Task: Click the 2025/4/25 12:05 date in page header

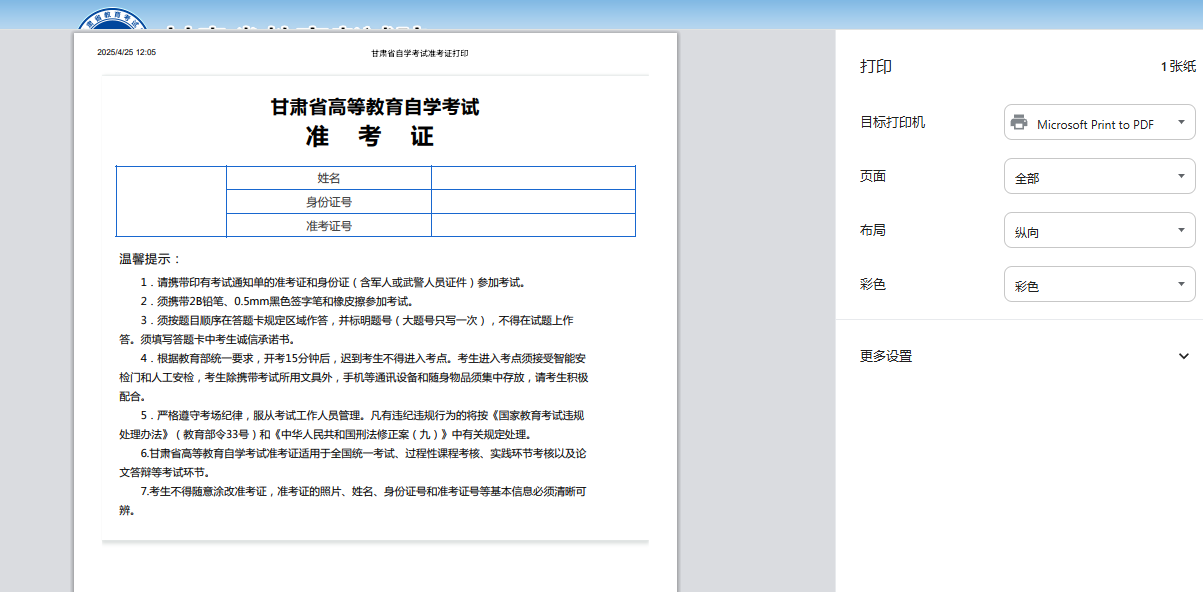Action: pyautogui.click(x=126, y=52)
